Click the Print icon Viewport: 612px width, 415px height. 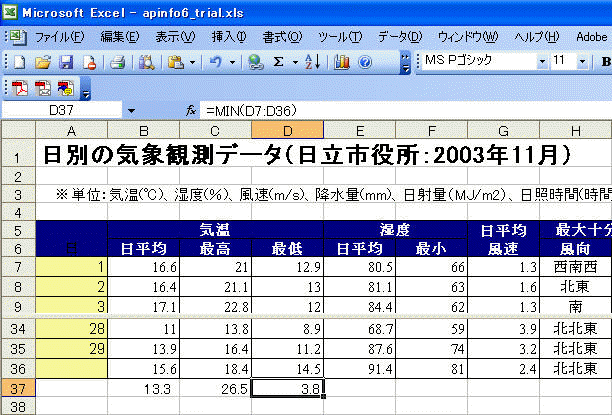coord(117,62)
